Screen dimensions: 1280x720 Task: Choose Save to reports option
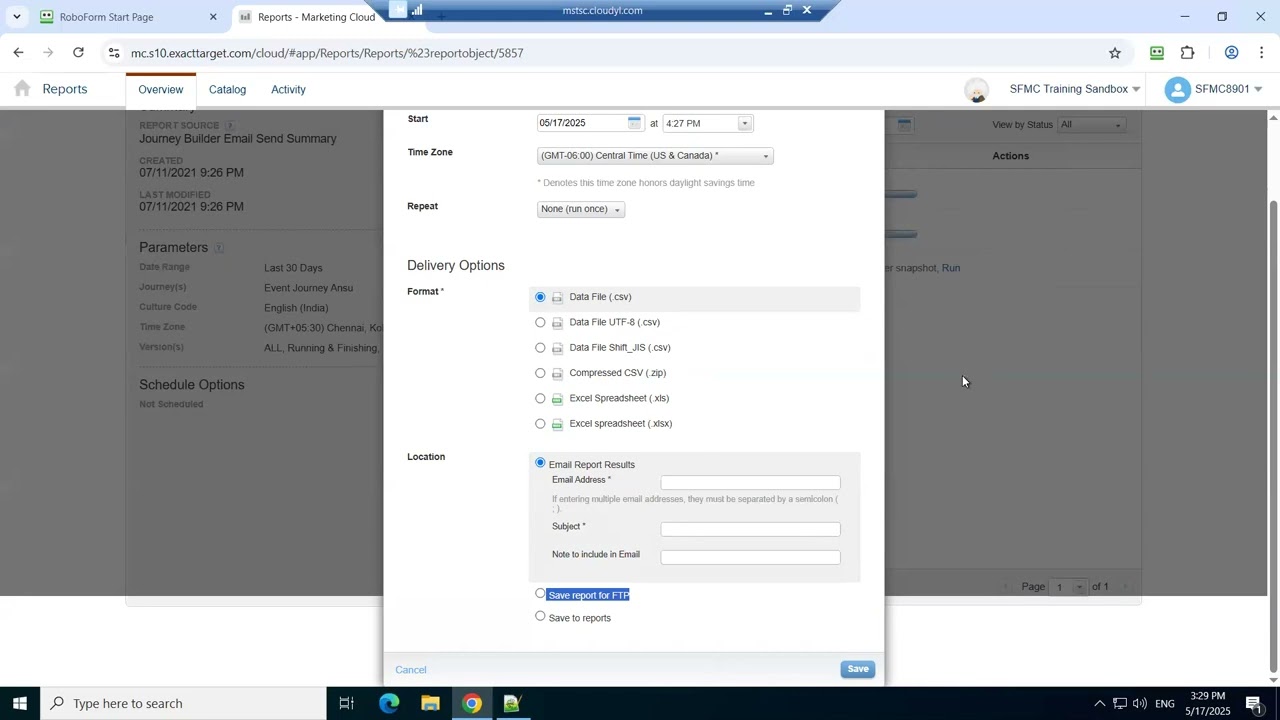coord(540,616)
